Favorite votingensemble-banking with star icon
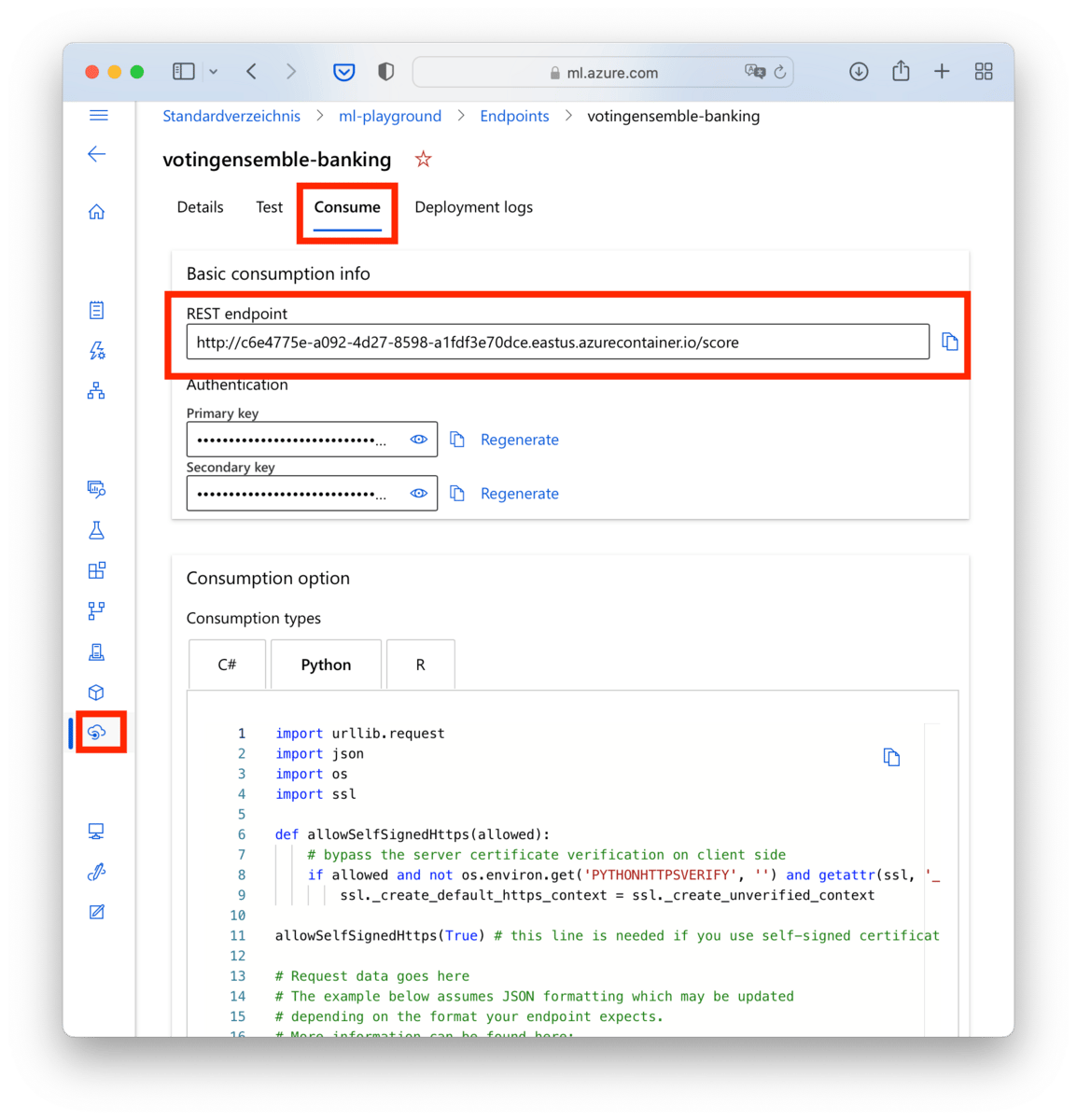 (x=424, y=160)
